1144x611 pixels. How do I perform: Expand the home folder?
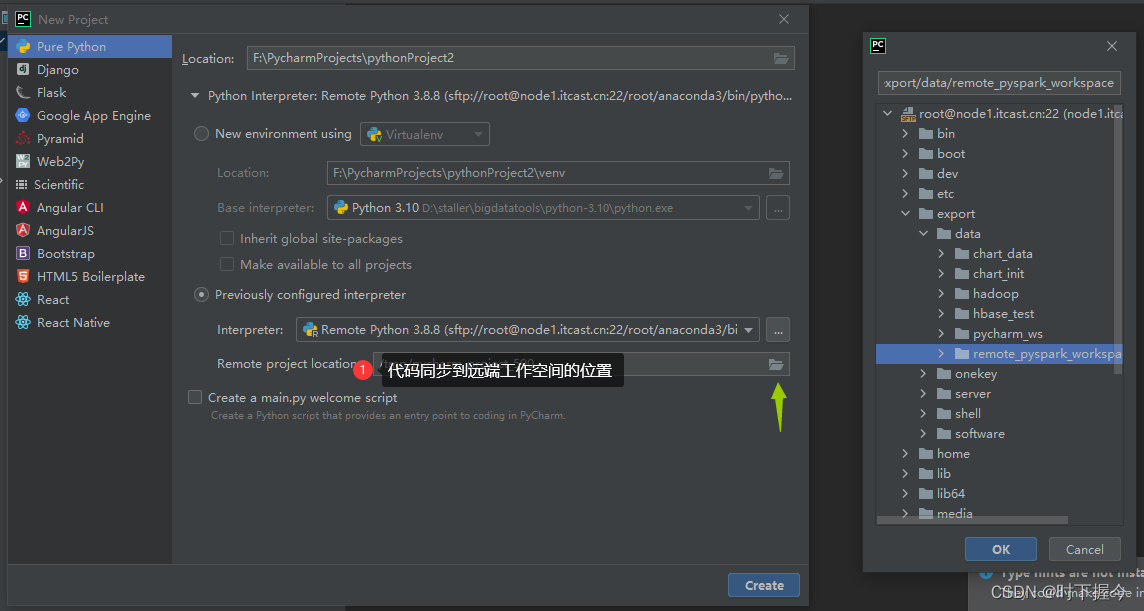[905, 454]
